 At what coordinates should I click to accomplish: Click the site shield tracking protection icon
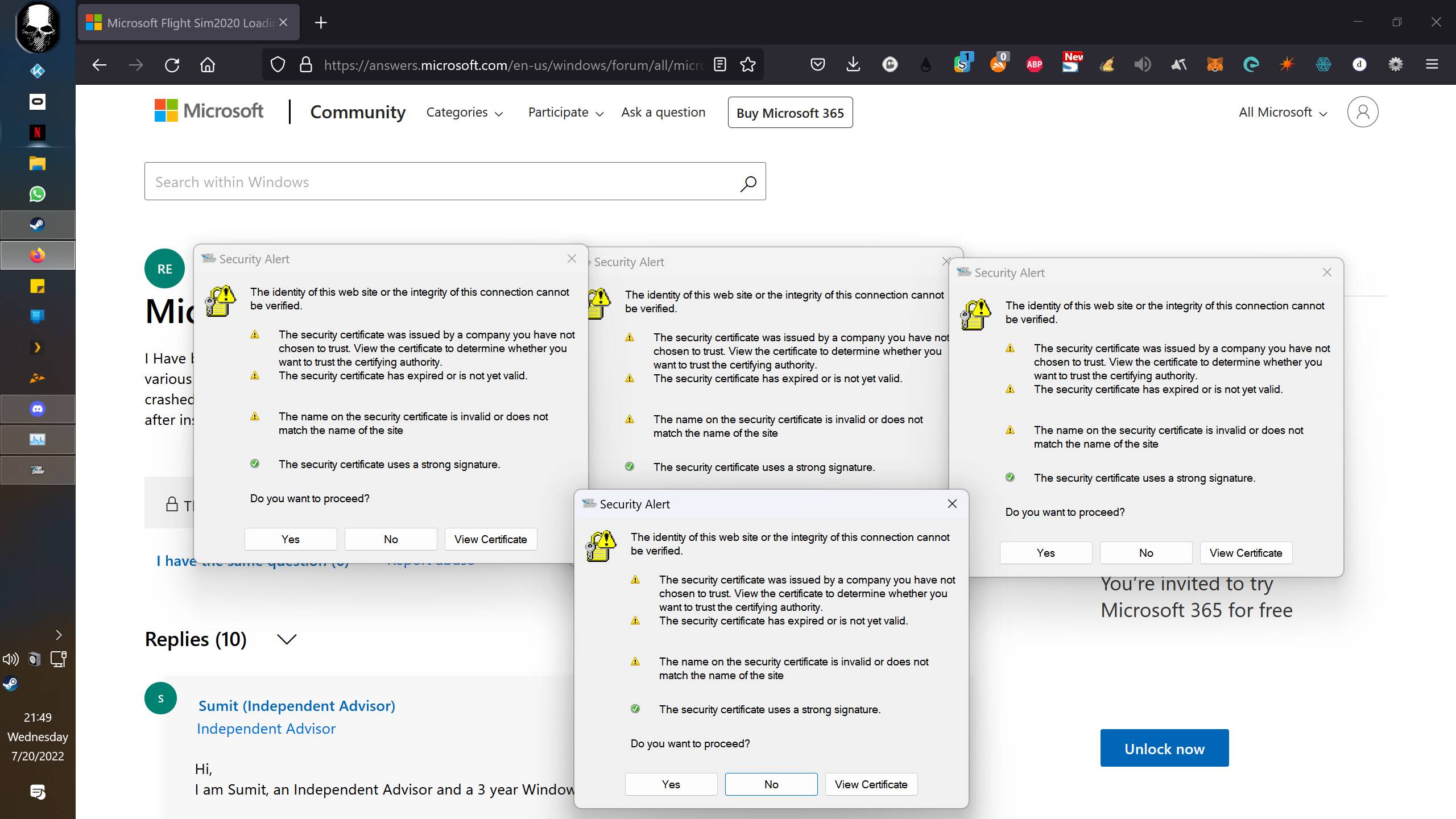(x=278, y=65)
